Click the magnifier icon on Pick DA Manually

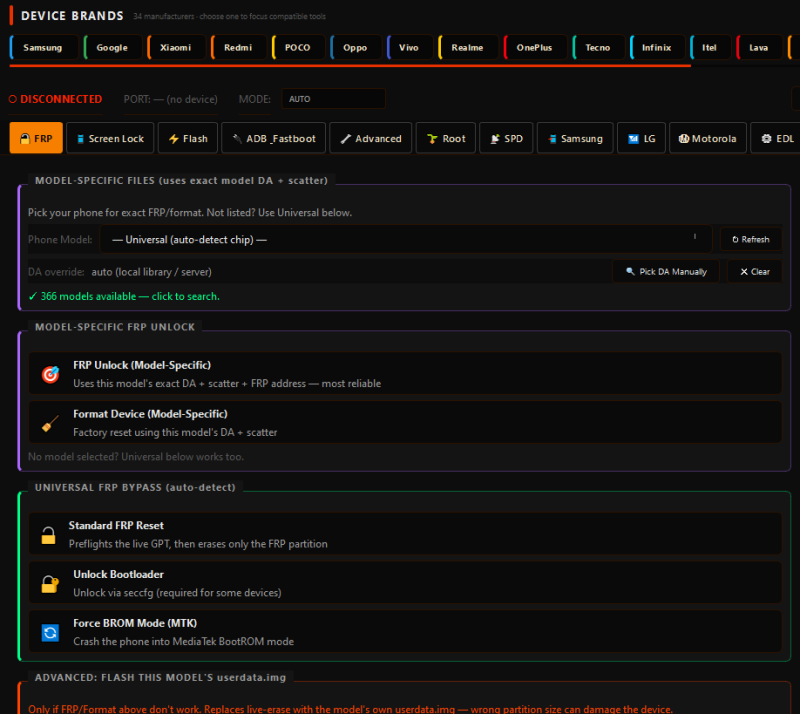pyautogui.click(x=630, y=272)
